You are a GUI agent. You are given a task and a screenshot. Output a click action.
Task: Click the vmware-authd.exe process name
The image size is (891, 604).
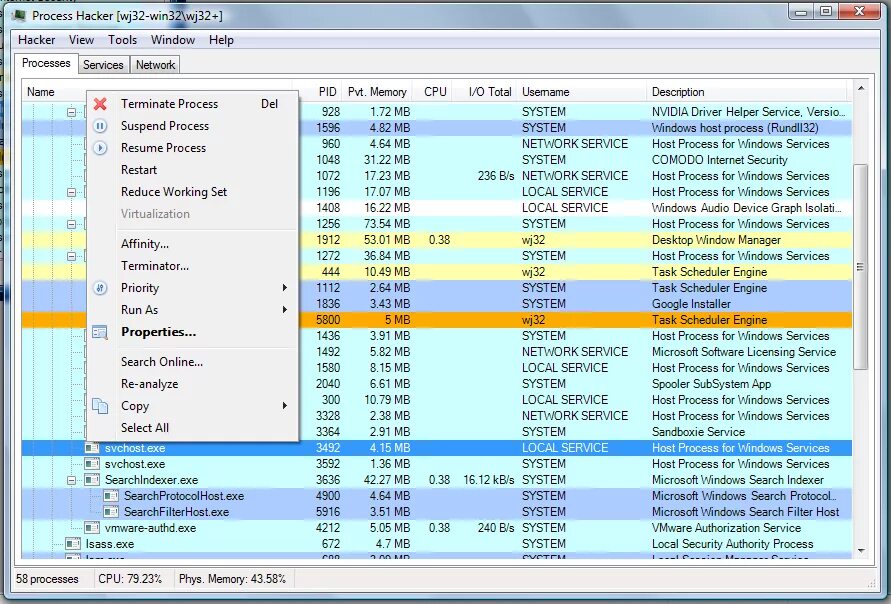(151, 528)
